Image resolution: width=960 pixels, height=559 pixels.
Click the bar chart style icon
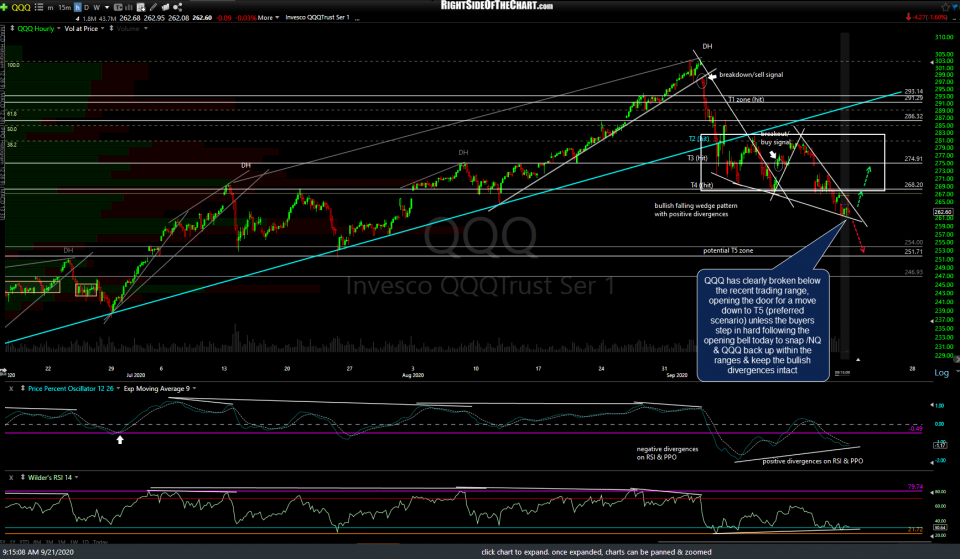(x=129, y=7)
